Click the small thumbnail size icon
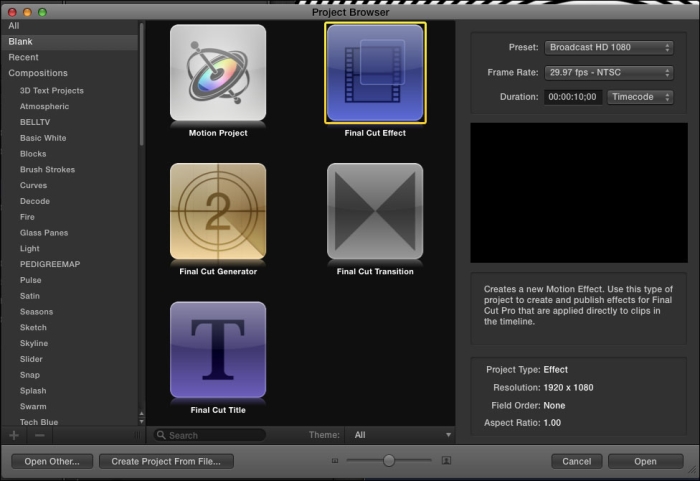The height and width of the screenshot is (481, 700). pos(335,461)
